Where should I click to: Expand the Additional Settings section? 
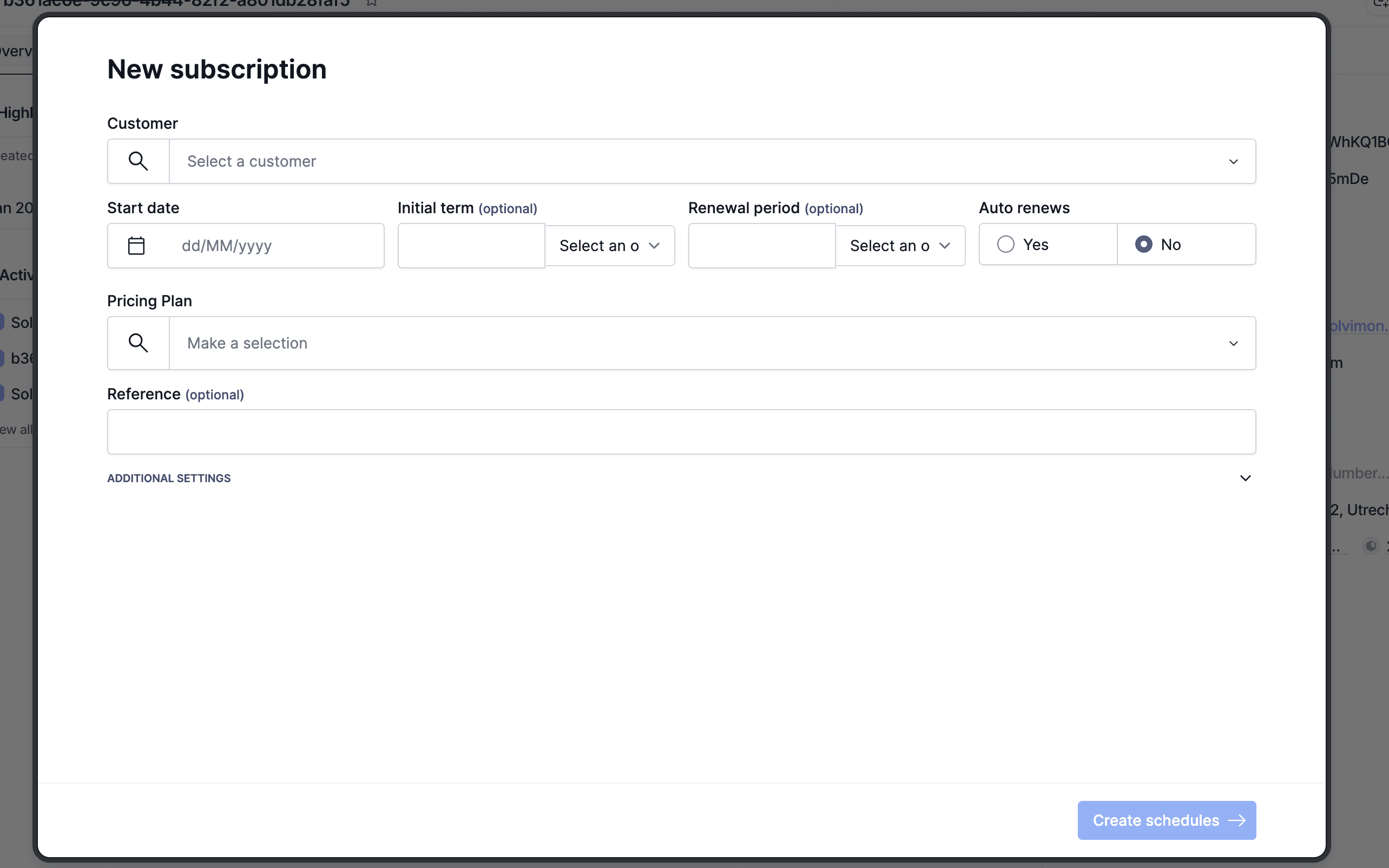click(x=1245, y=478)
